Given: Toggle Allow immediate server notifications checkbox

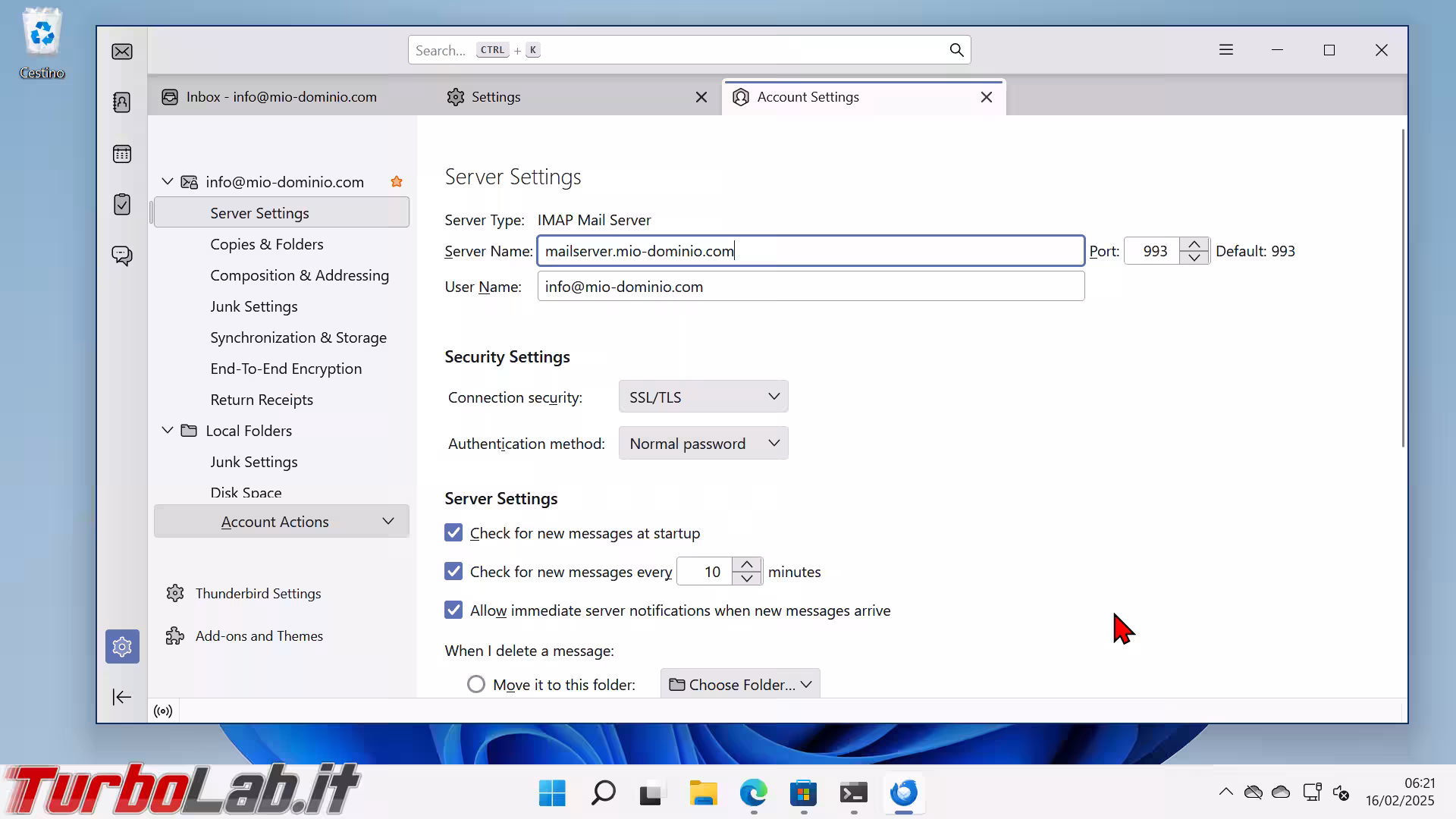Looking at the screenshot, I should [453, 610].
